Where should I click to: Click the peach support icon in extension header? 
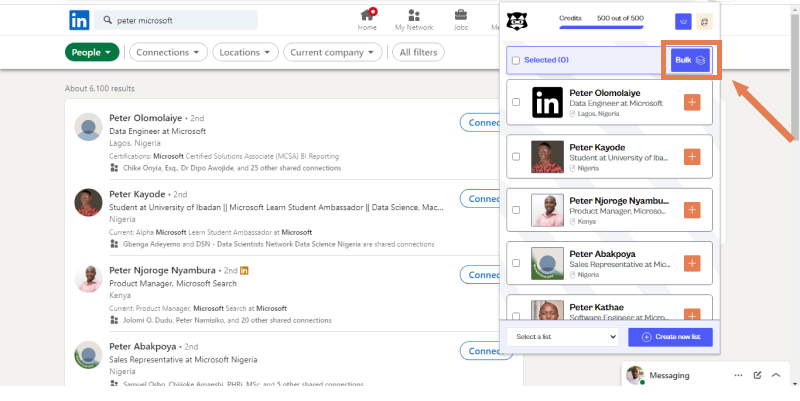pos(705,21)
